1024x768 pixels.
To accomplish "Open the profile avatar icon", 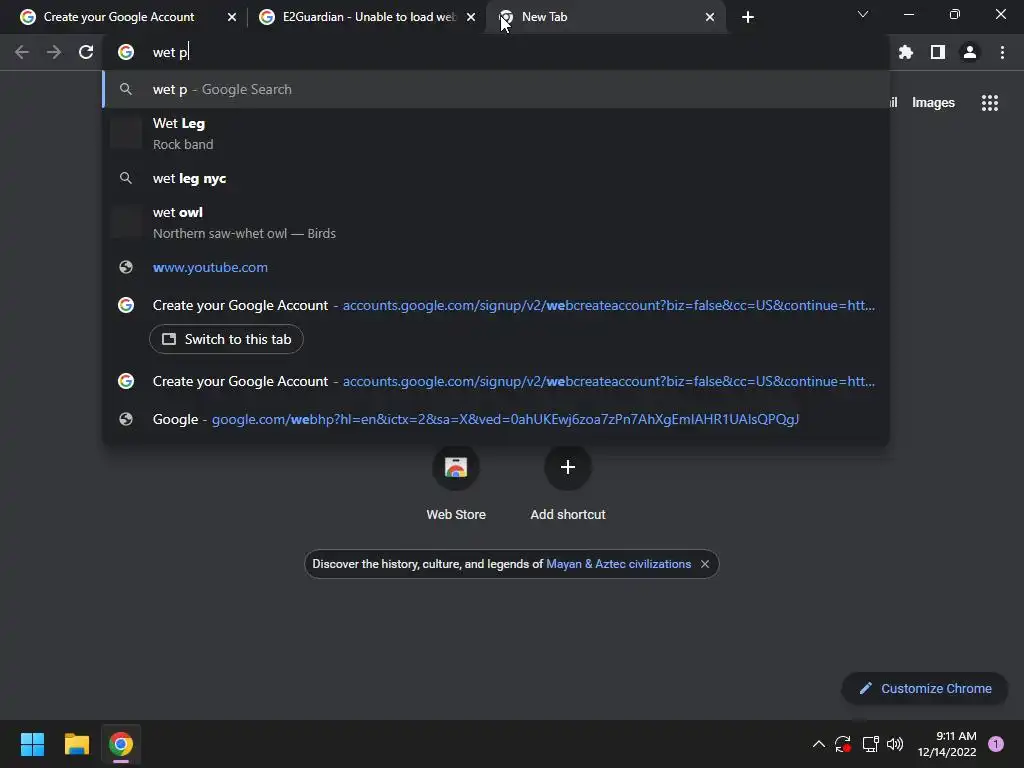I will pos(970,52).
